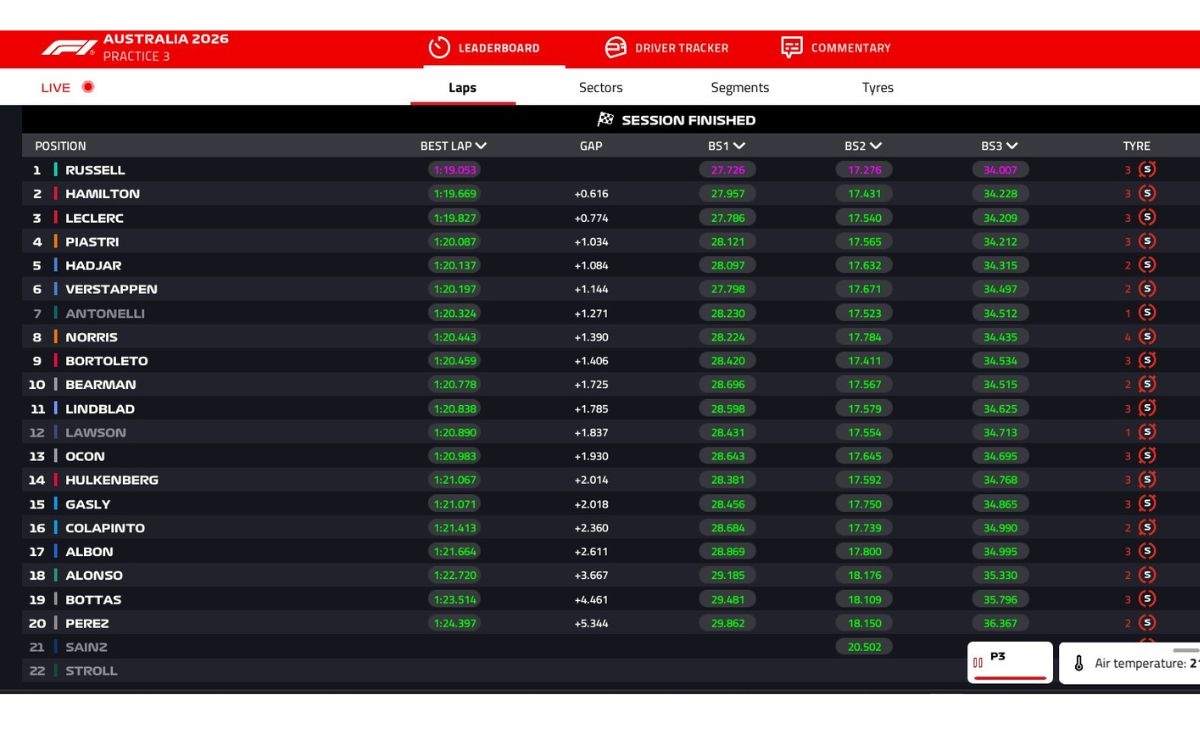The width and height of the screenshot is (1200, 729).
Task: Open the BS3 column dropdown
Action: pyautogui.click(x=1013, y=145)
